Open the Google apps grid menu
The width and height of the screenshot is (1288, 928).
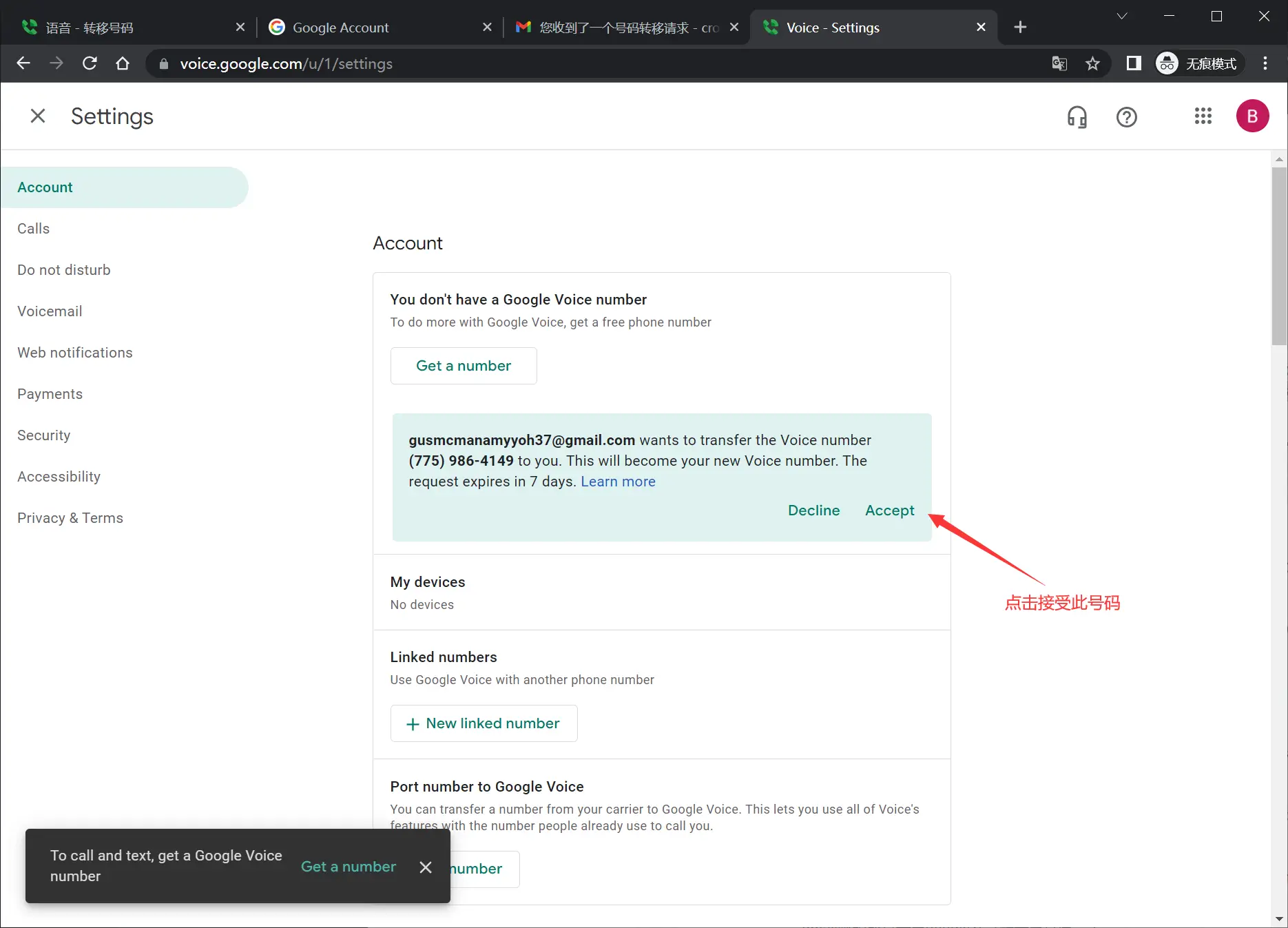pyautogui.click(x=1203, y=116)
